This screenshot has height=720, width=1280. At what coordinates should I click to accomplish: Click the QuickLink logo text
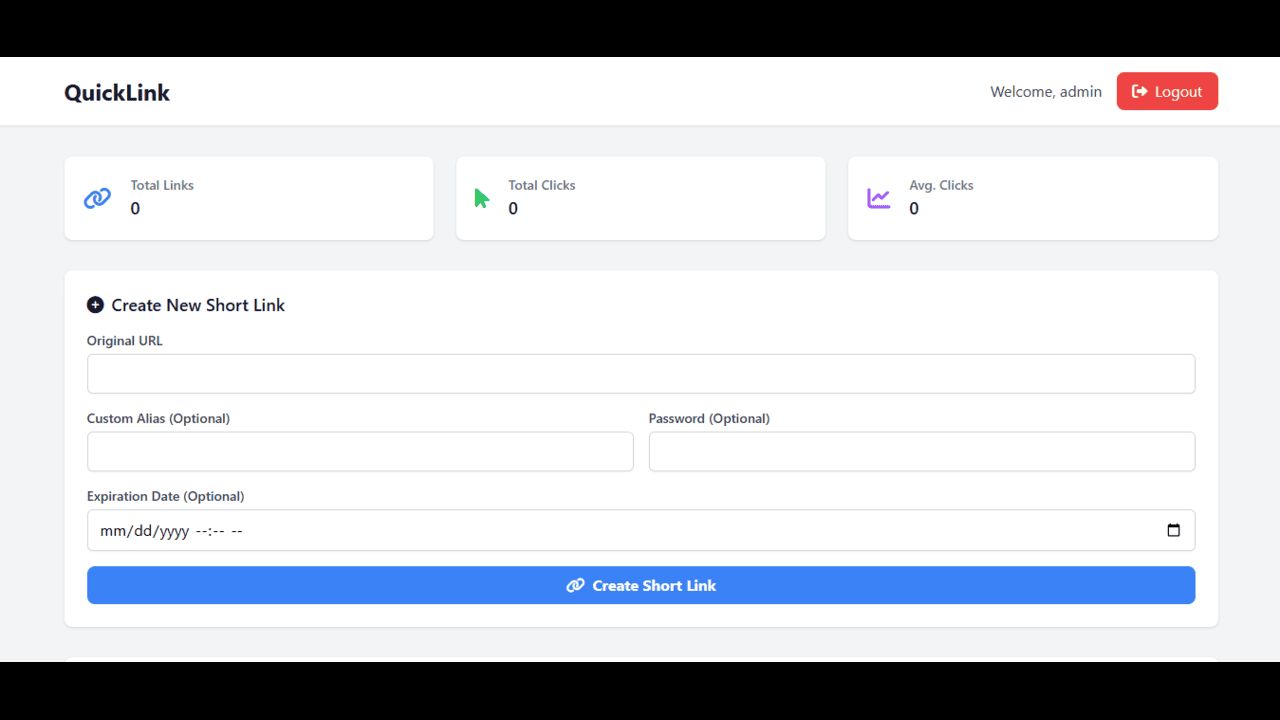(117, 93)
